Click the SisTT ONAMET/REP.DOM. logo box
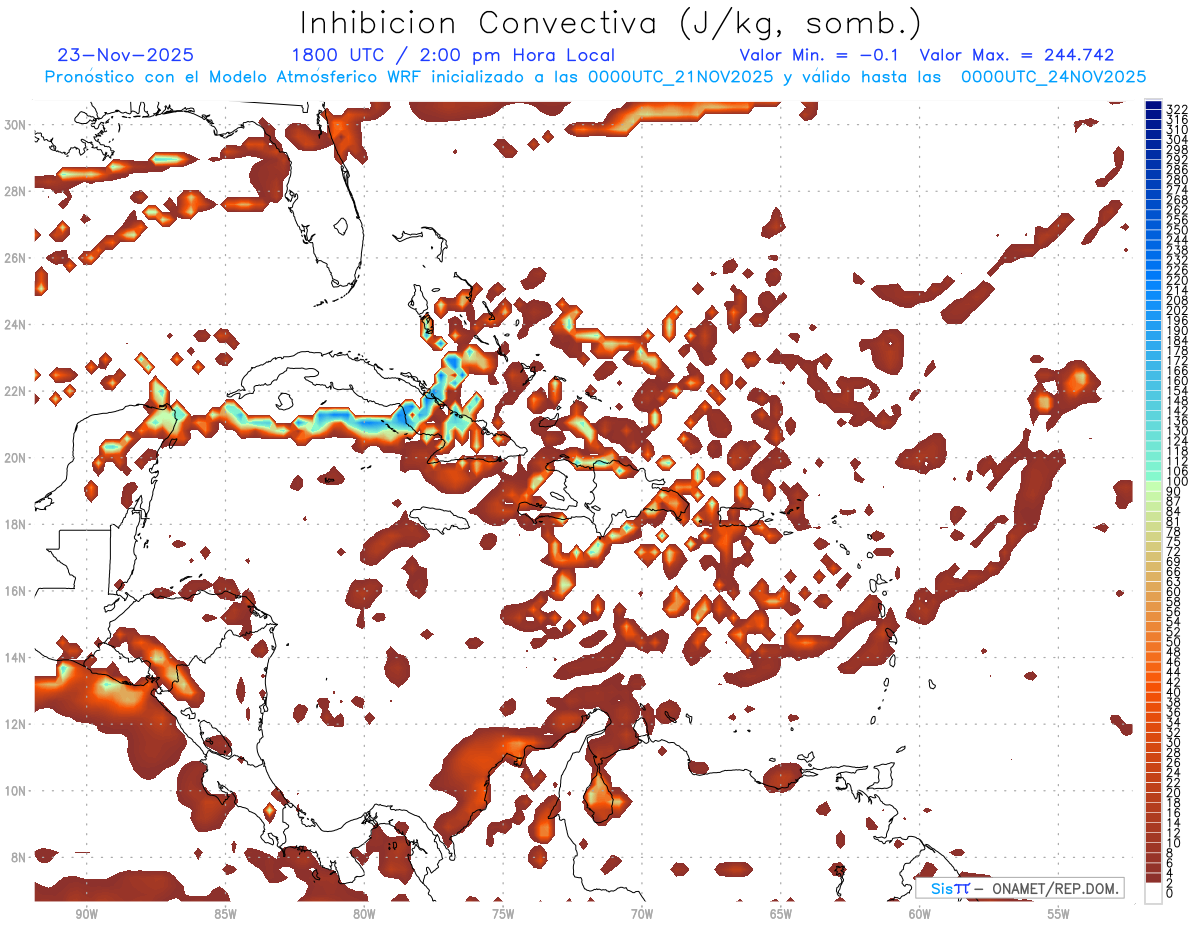The height and width of the screenshot is (927, 1200). [x=1020, y=888]
